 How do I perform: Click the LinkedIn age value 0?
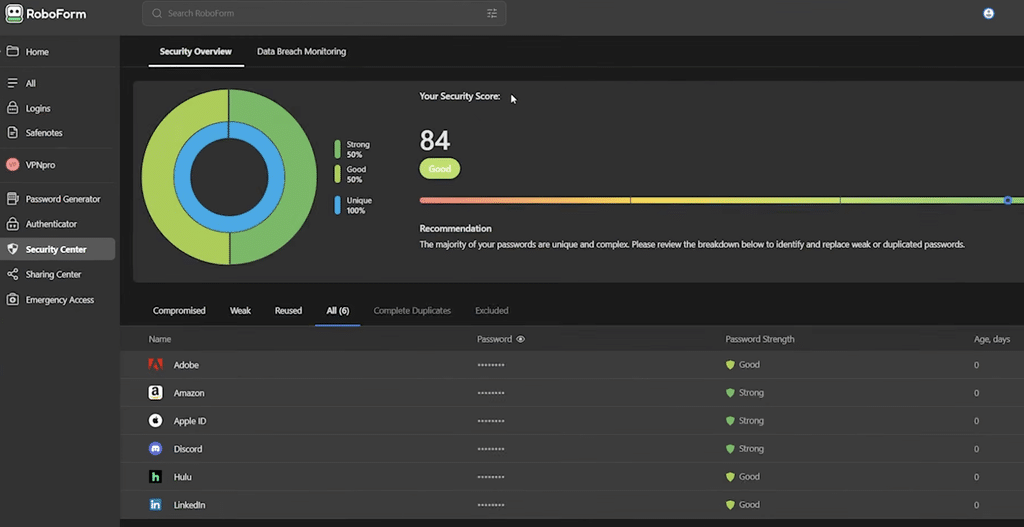[976, 505]
